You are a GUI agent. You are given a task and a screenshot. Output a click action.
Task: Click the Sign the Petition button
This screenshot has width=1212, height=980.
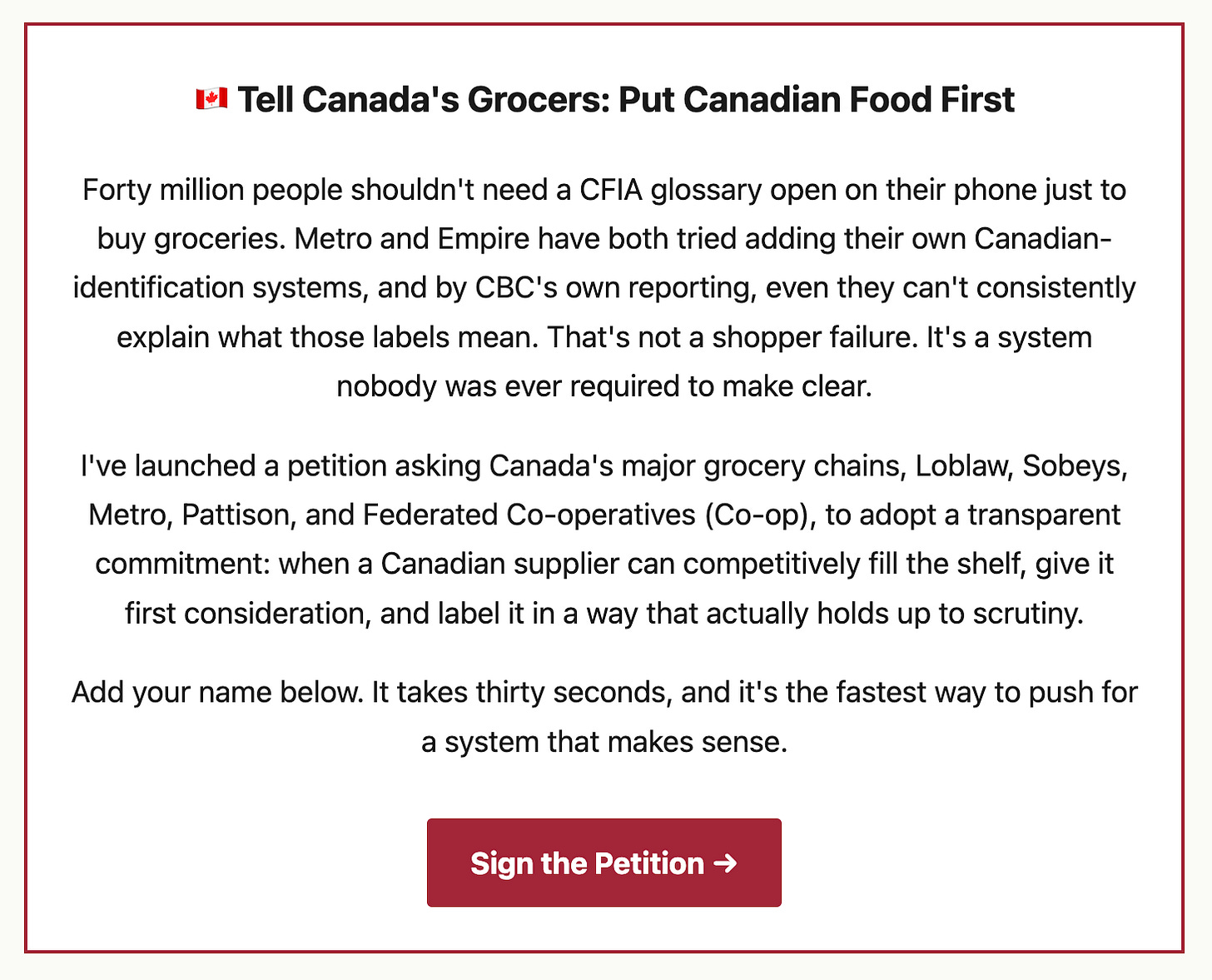tap(604, 863)
